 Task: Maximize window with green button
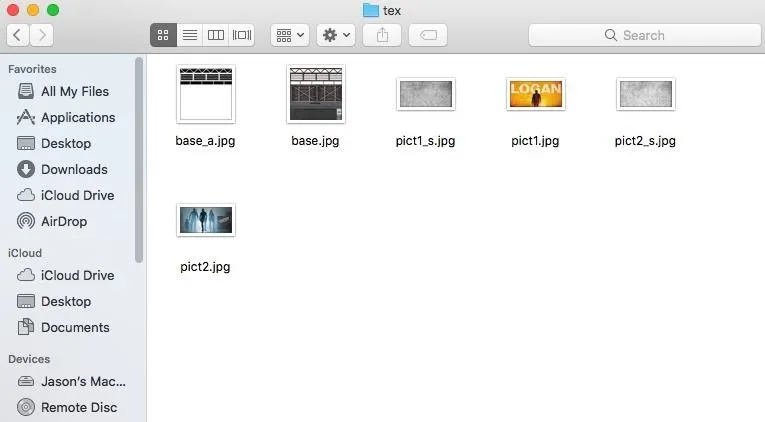(x=53, y=10)
